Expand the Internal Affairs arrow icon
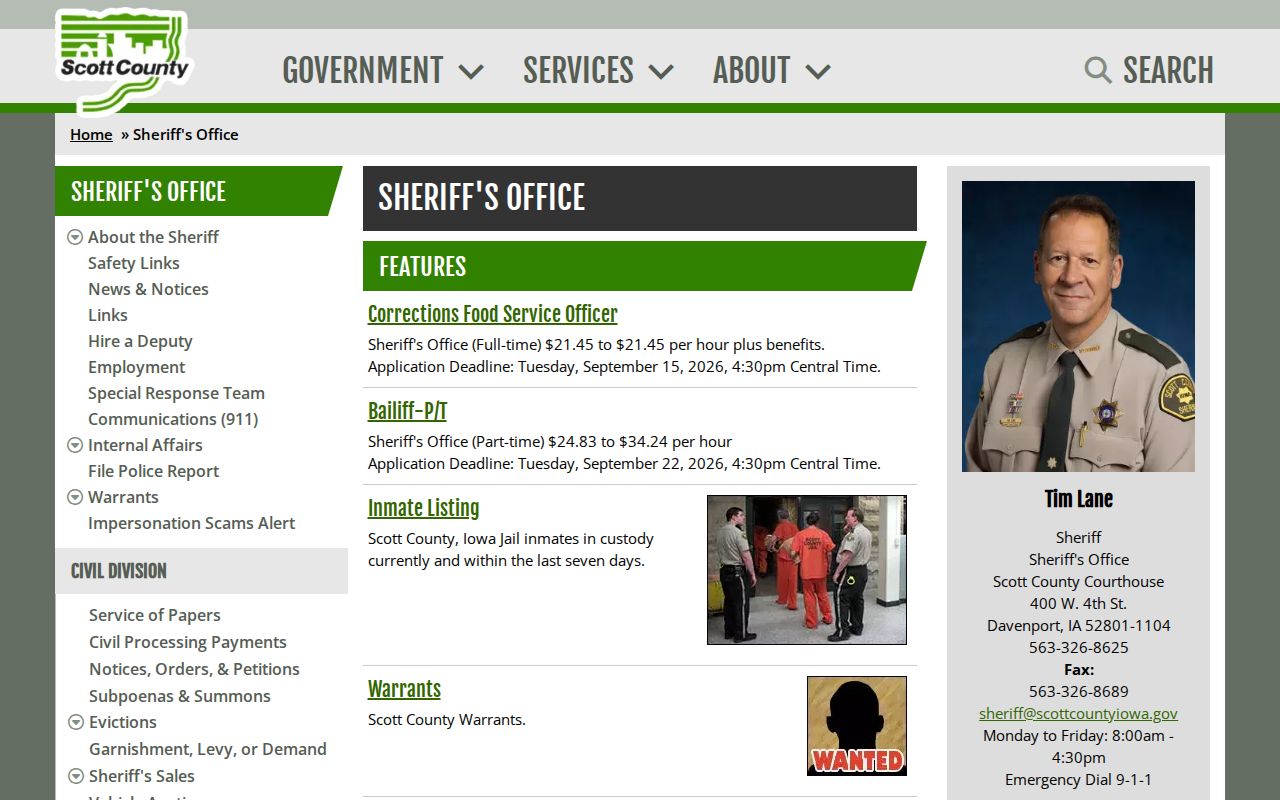 pos(75,445)
